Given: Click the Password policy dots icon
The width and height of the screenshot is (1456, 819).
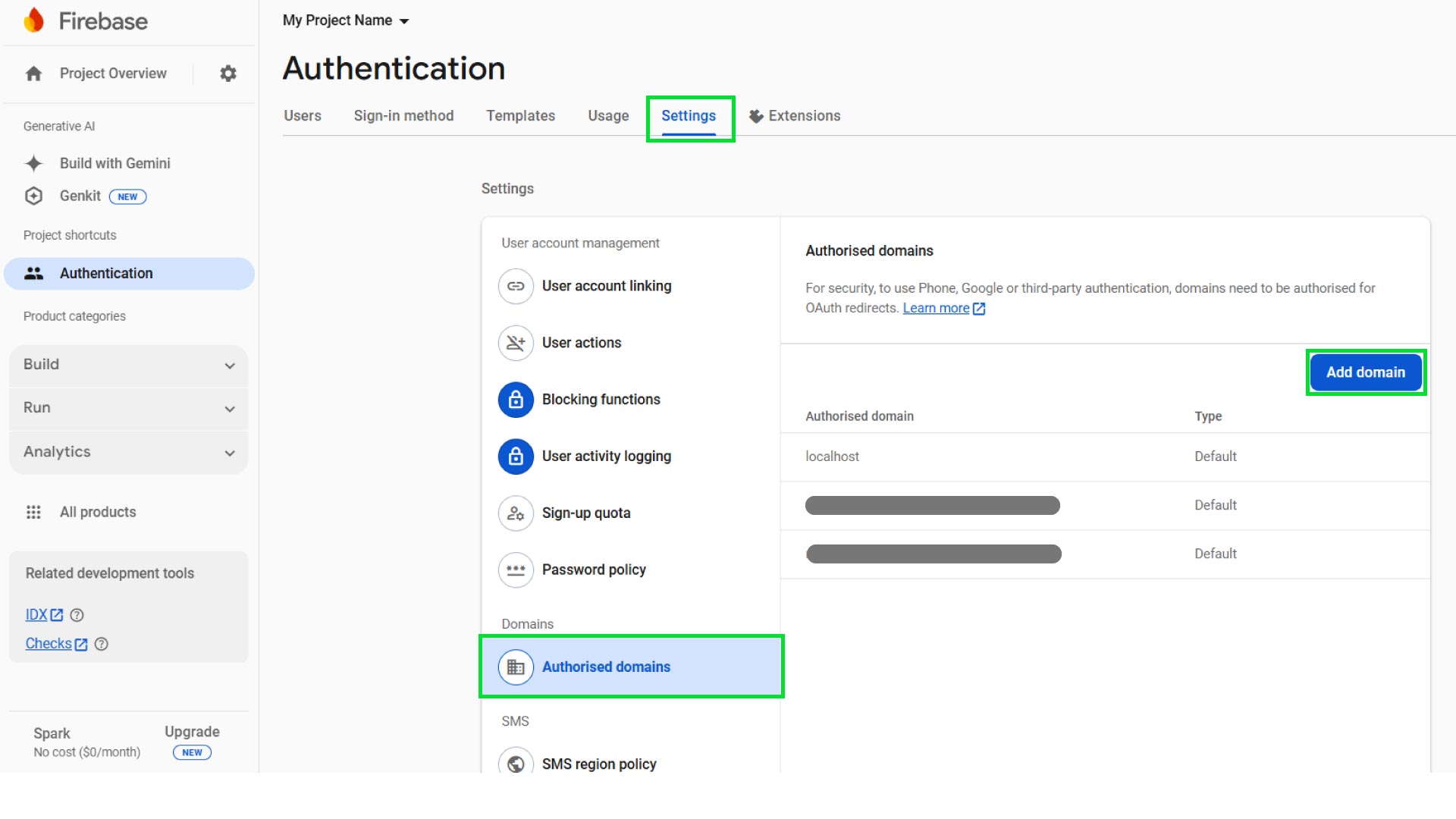Looking at the screenshot, I should [516, 570].
